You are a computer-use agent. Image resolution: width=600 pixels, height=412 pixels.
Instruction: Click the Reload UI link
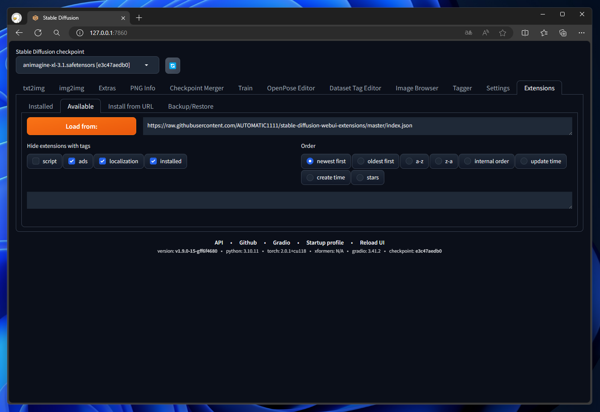point(372,243)
